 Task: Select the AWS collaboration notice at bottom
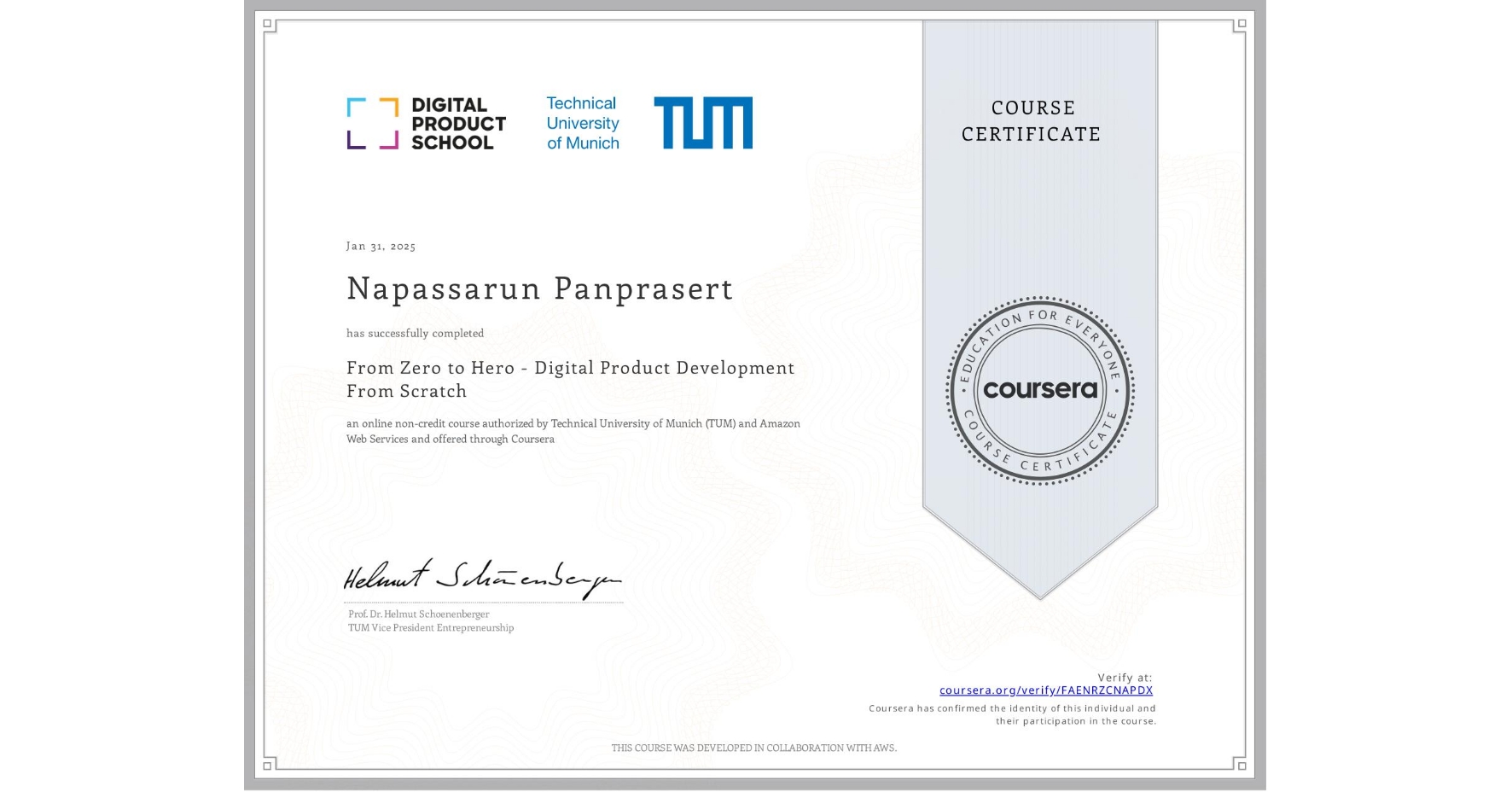[x=754, y=748]
